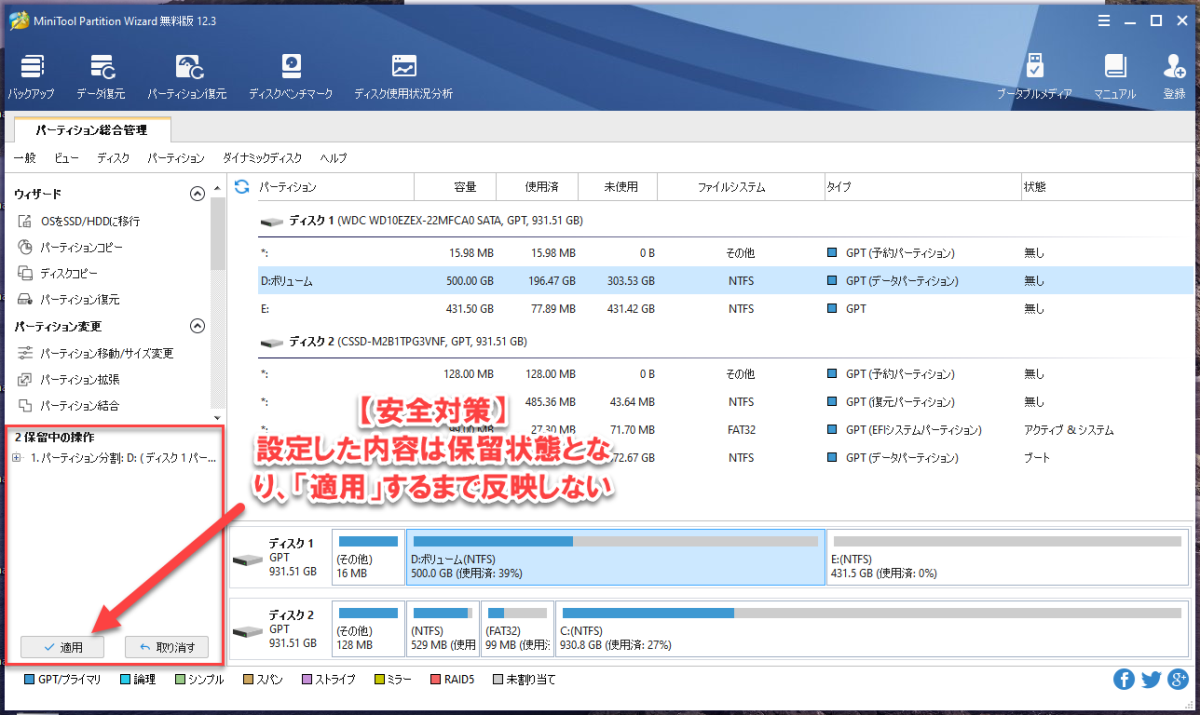The image size is (1200, 715).
Task: Click the 登録 user icon
Action: click(x=1174, y=67)
